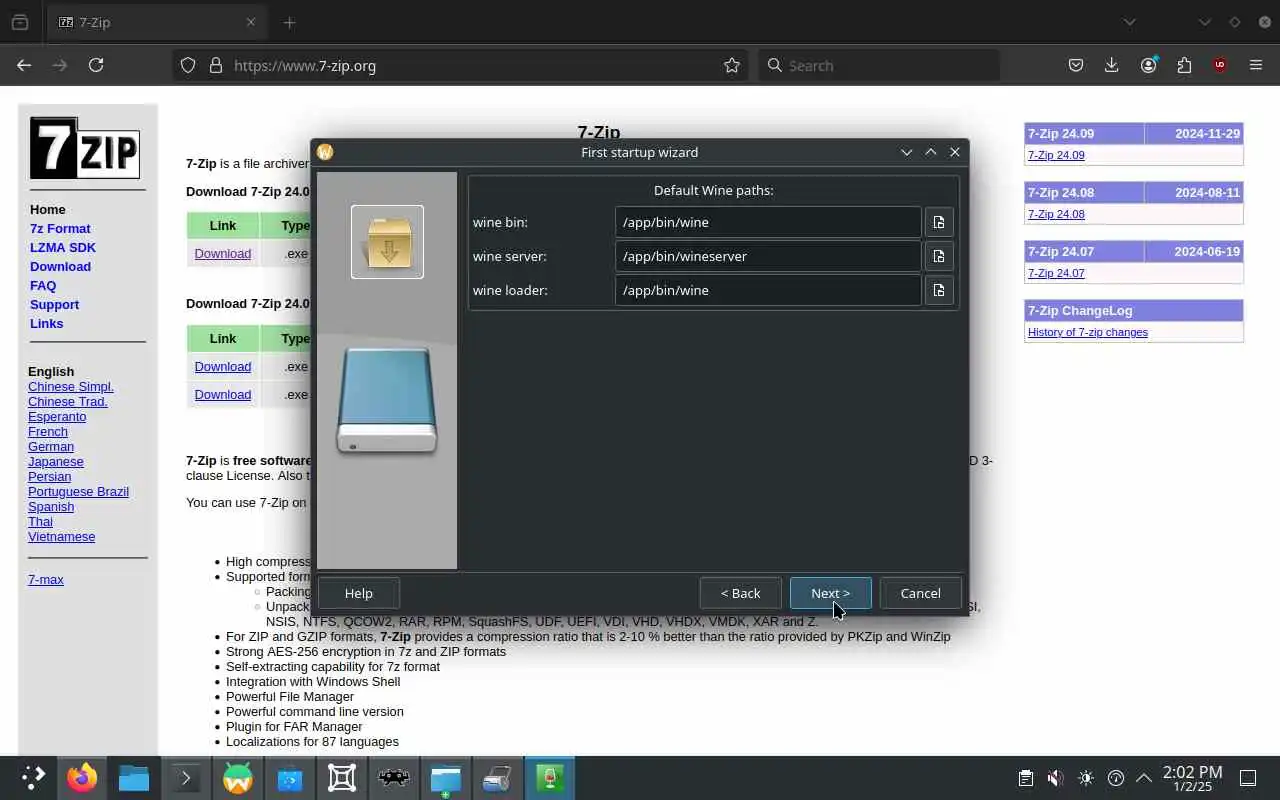1280x800 pixels.
Task: Click the package box image in the wizard
Action: (387, 242)
